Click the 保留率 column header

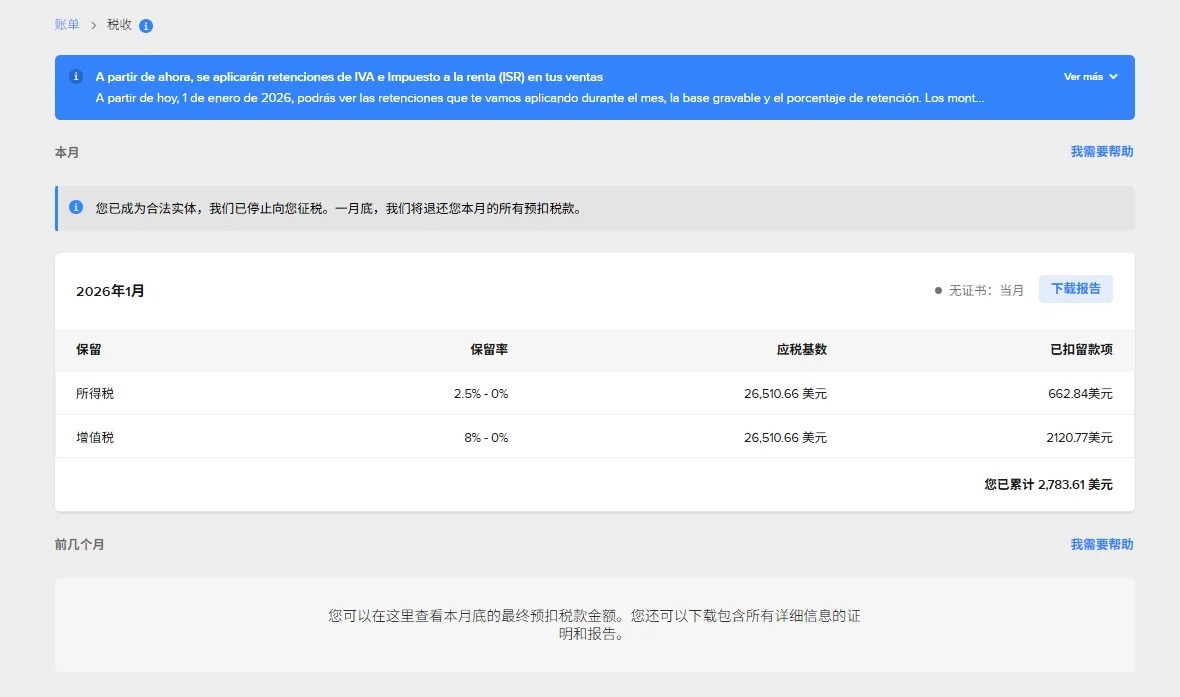(x=489, y=350)
